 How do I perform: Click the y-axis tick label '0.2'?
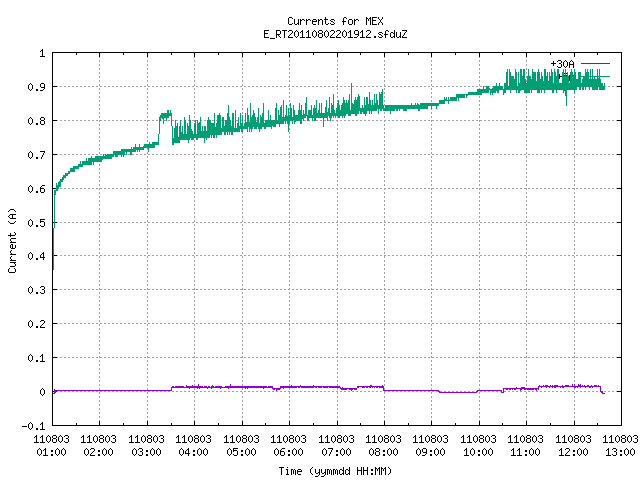(x=36, y=324)
